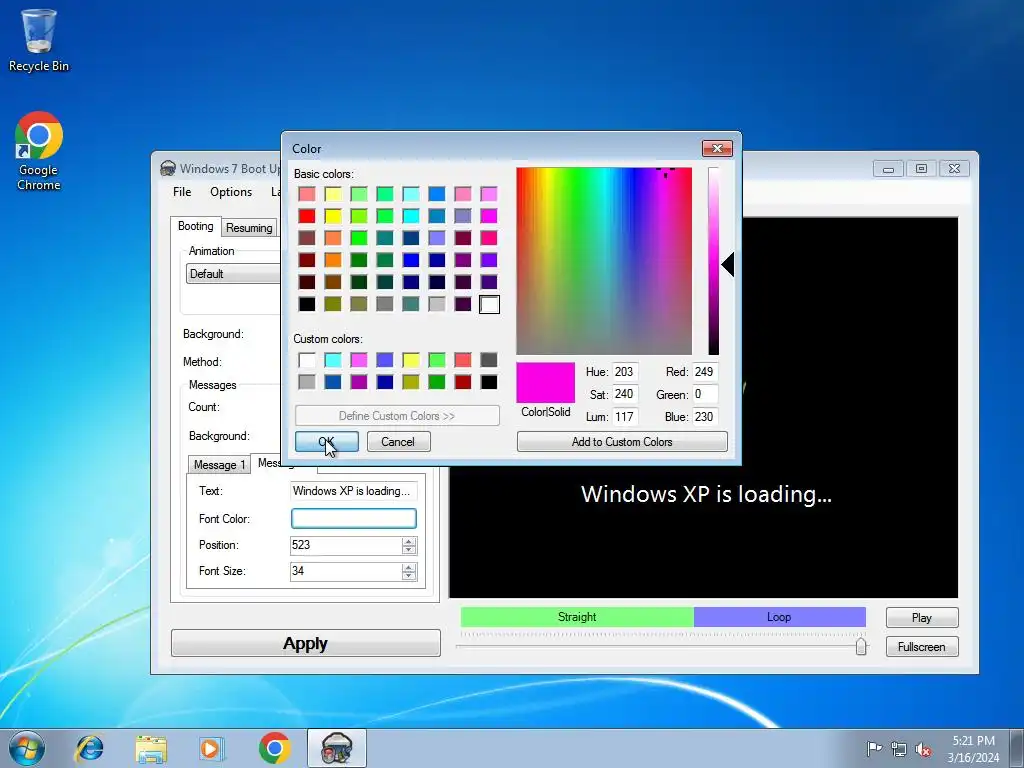
Task: Select the Straight animation segment
Action: pyautogui.click(x=577, y=616)
